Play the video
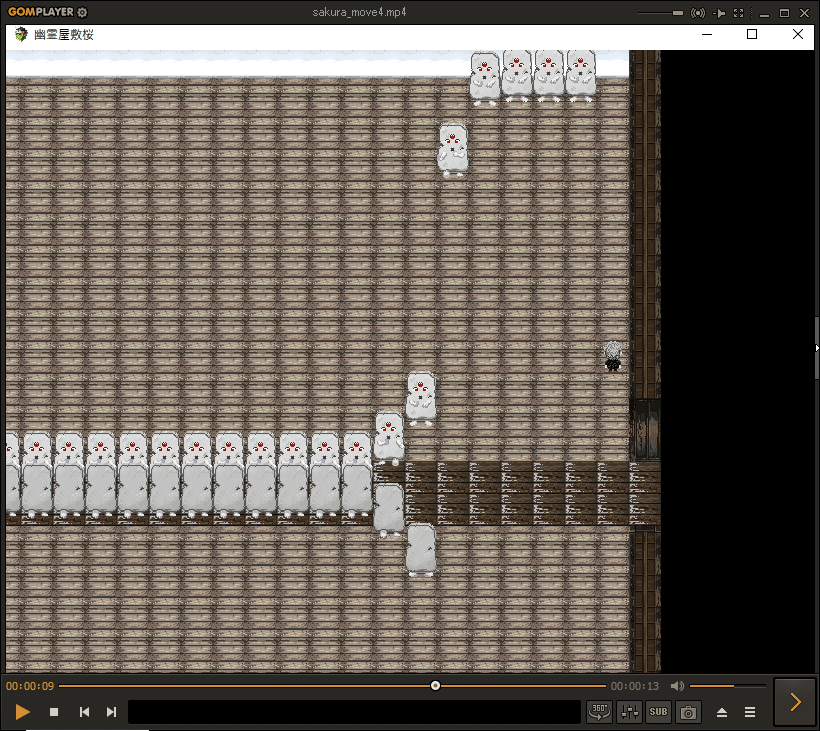 tap(22, 712)
